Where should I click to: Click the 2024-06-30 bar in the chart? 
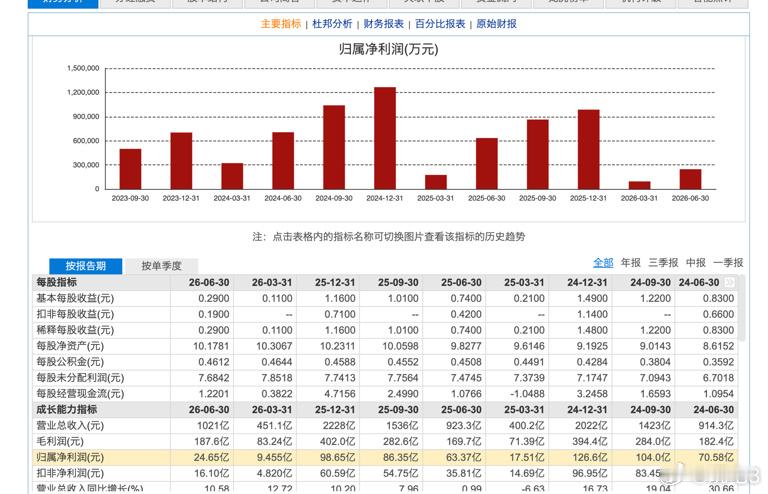tap(283, 161)
